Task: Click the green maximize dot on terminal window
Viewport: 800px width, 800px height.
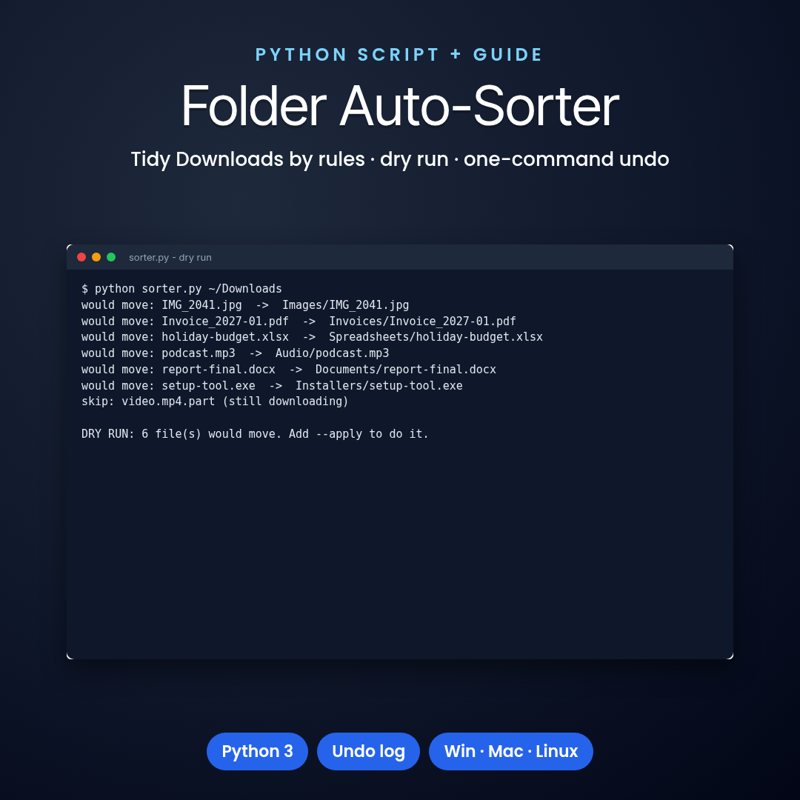Action: point(111,257)
